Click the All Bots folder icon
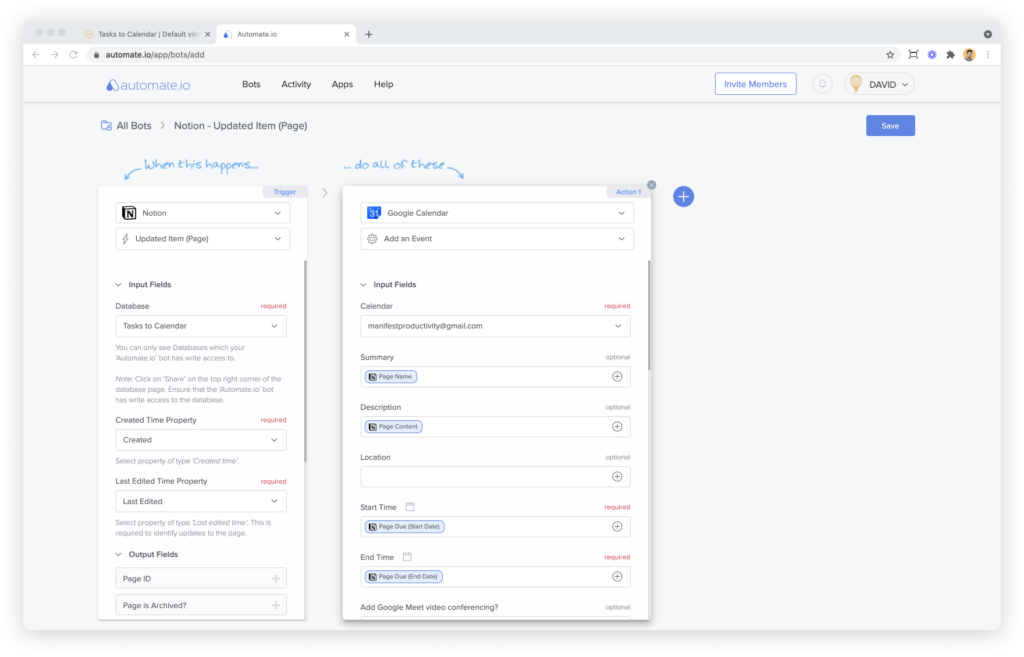 pyautogui.click(x=106, y=125)
